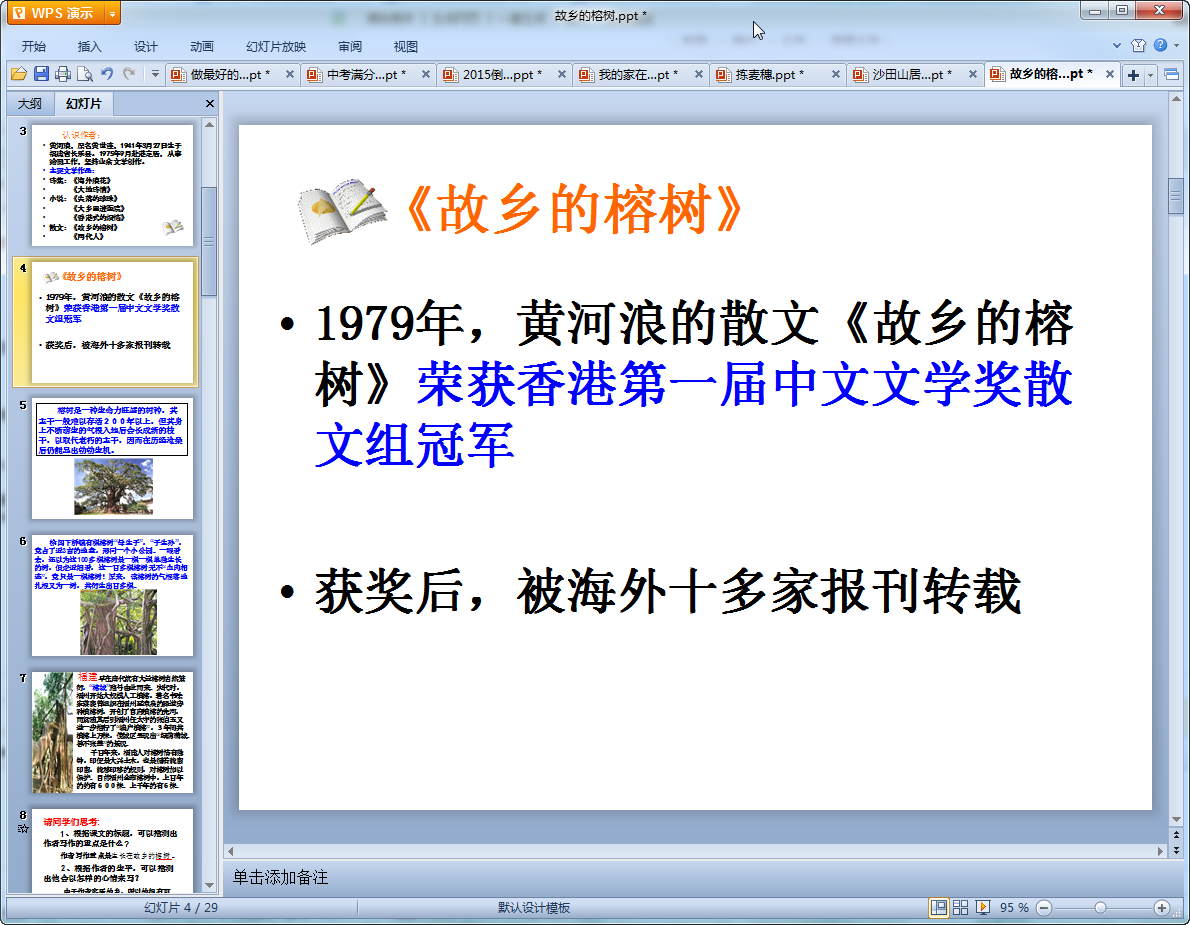Image resolution: width=1190 pixels, height=925 pixels.
Task: Select slide 8 thumbnail 请同学们思考
Action: coord(112,851)
